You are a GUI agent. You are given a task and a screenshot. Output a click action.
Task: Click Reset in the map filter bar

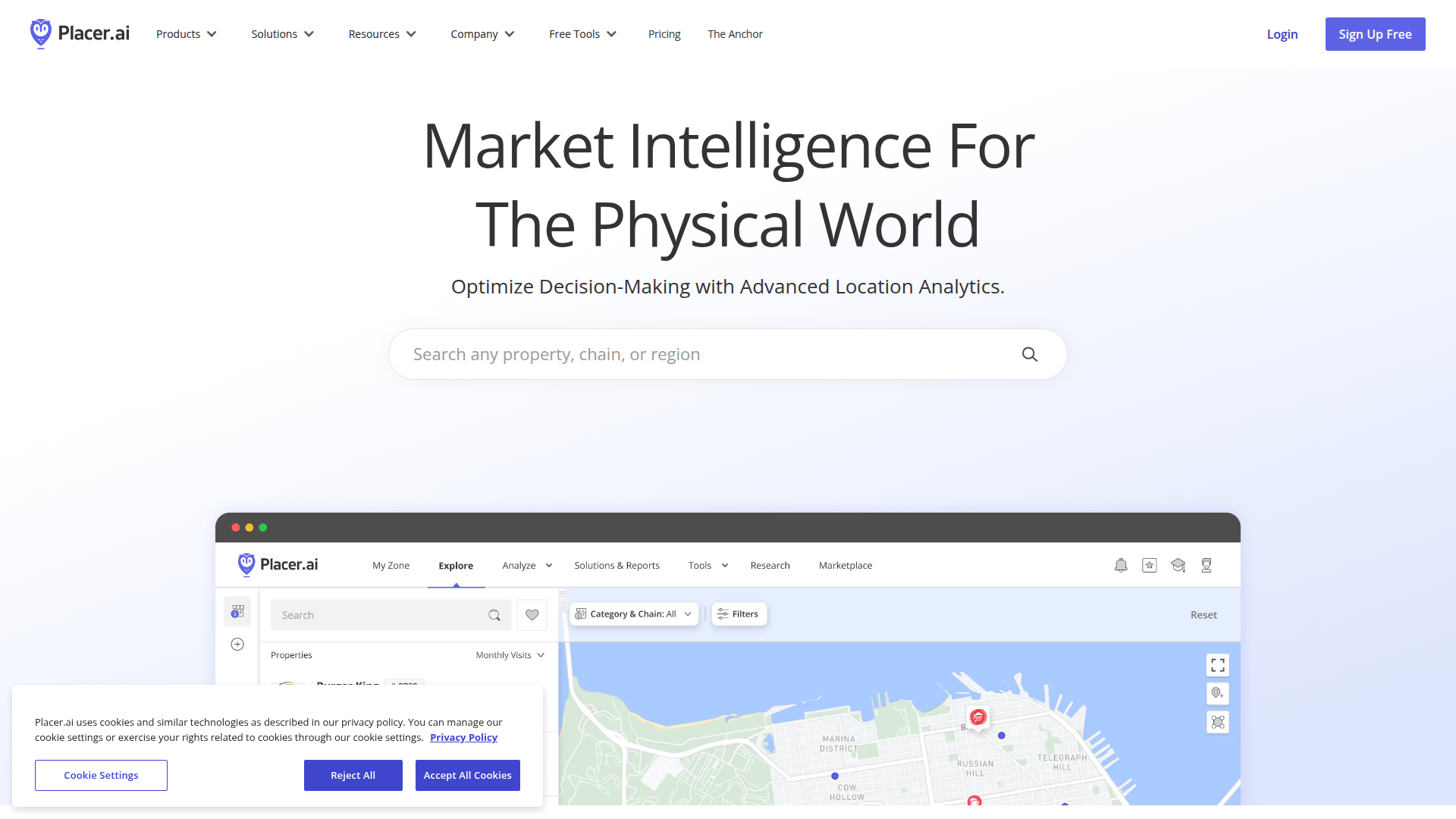tap(1203, 615)
